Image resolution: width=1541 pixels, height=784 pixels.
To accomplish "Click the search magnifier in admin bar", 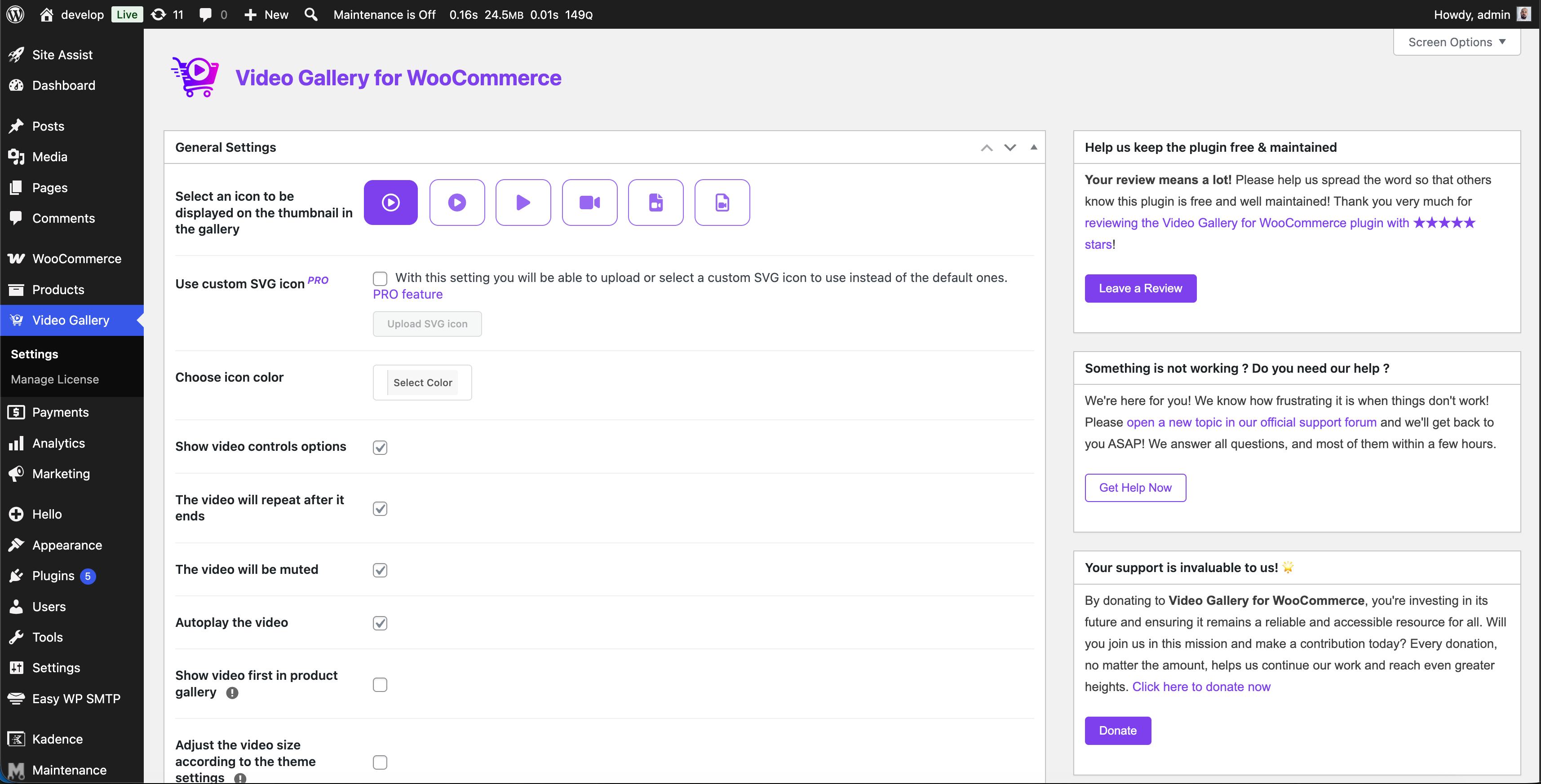I will click(310, 14).
